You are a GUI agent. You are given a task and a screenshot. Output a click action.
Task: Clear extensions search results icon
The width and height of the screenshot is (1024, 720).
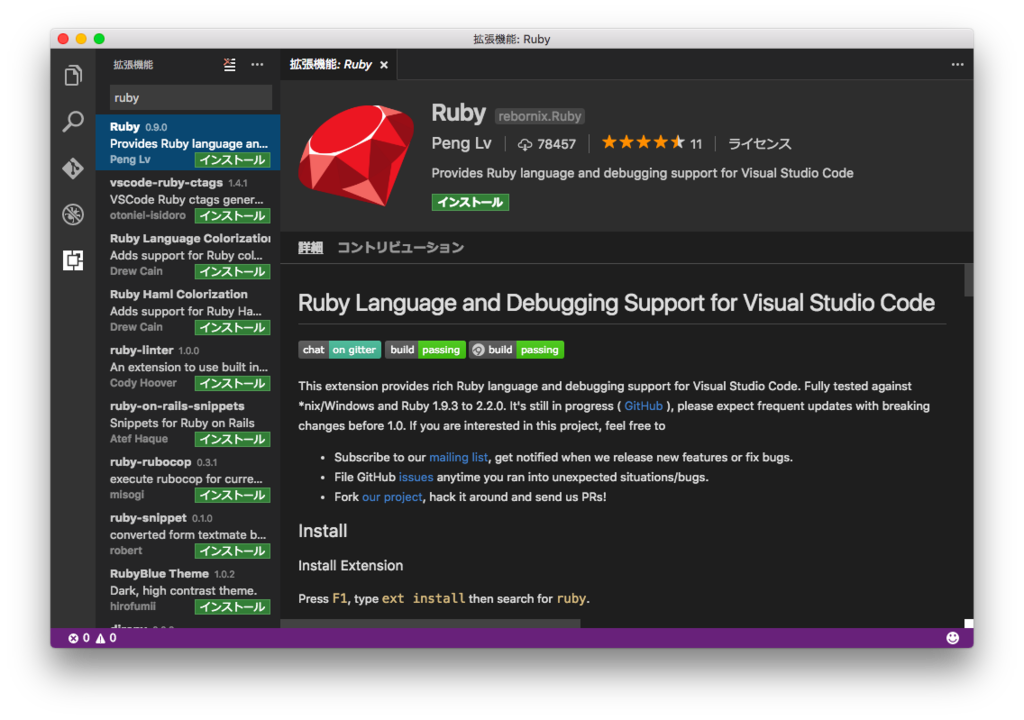coord(229,65)
